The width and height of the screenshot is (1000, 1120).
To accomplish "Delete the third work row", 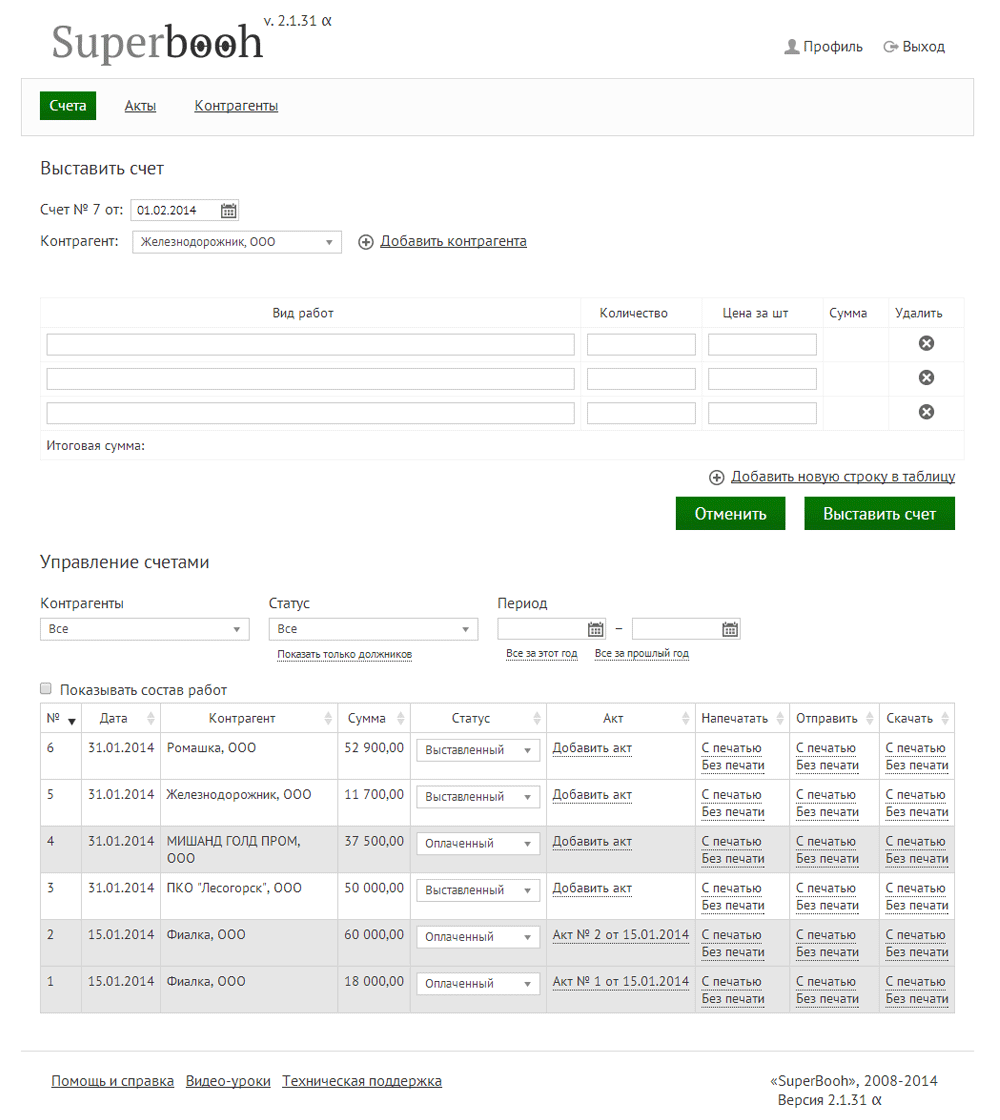I will coord(926,412).
